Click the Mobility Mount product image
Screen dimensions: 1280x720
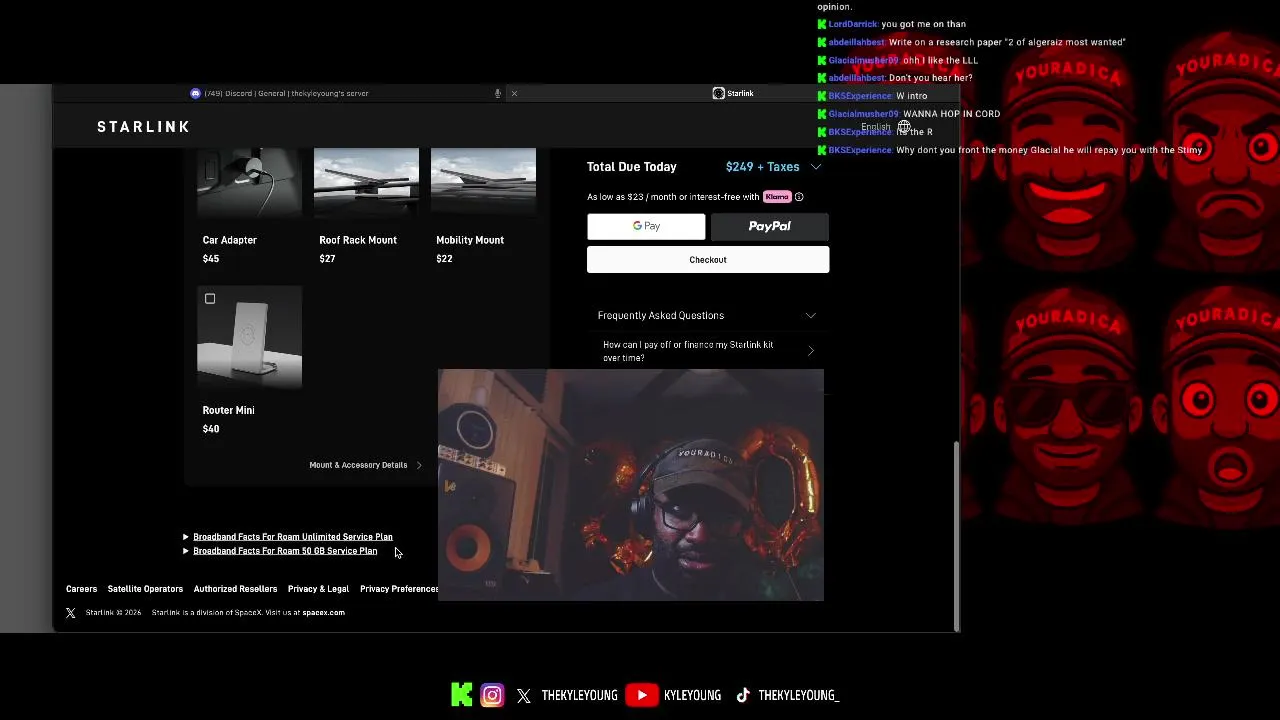pyautogui.click(x=483, y=182)
